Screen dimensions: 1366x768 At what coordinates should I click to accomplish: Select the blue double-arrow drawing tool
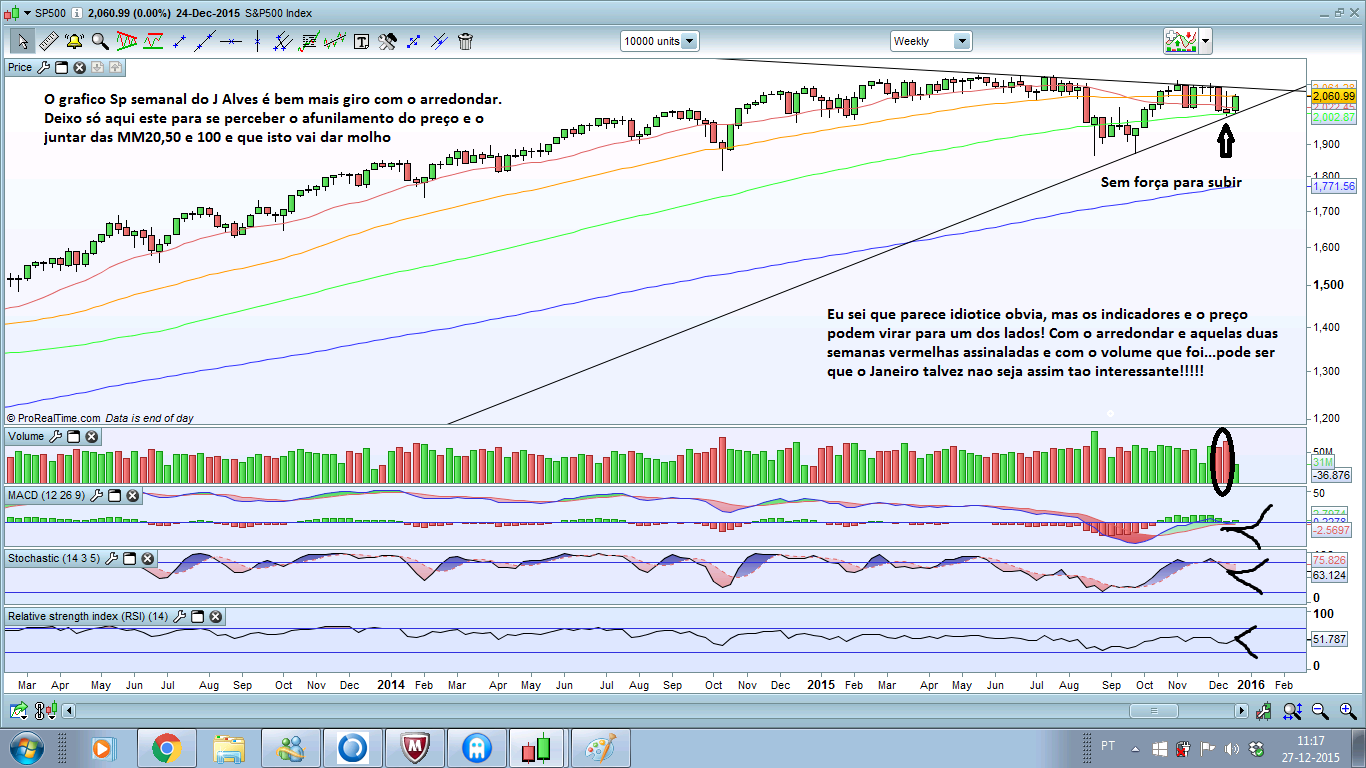pos(414,41)
